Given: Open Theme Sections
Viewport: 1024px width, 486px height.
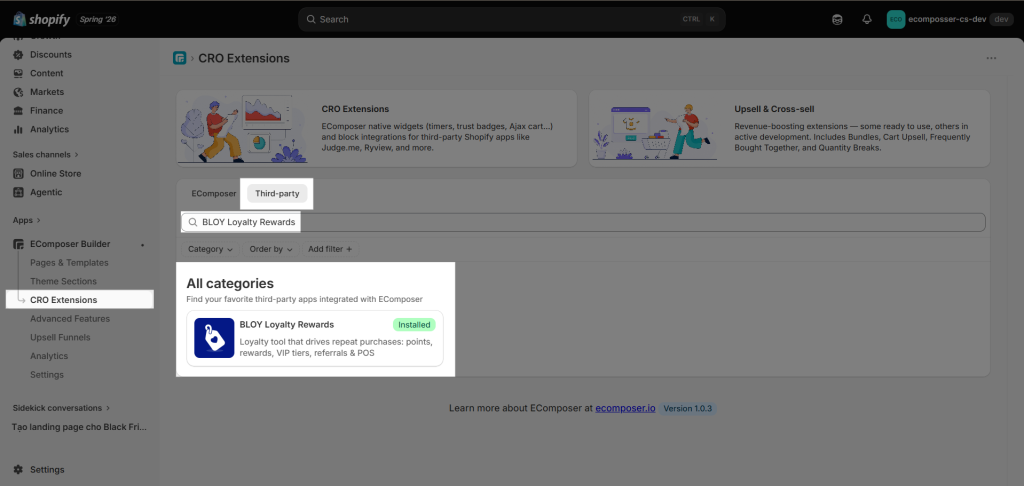Looking at the screenshot, I should [63, 282].
